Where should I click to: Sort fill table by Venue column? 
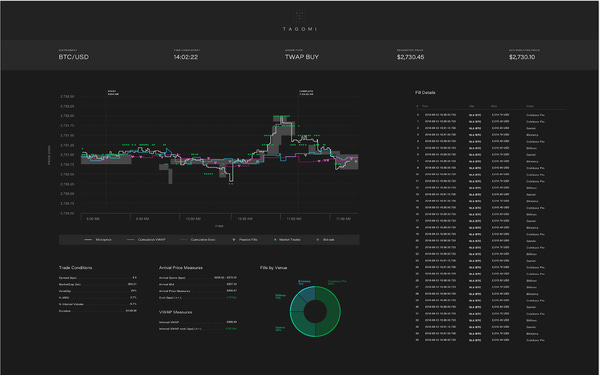(x=530, y=106)
